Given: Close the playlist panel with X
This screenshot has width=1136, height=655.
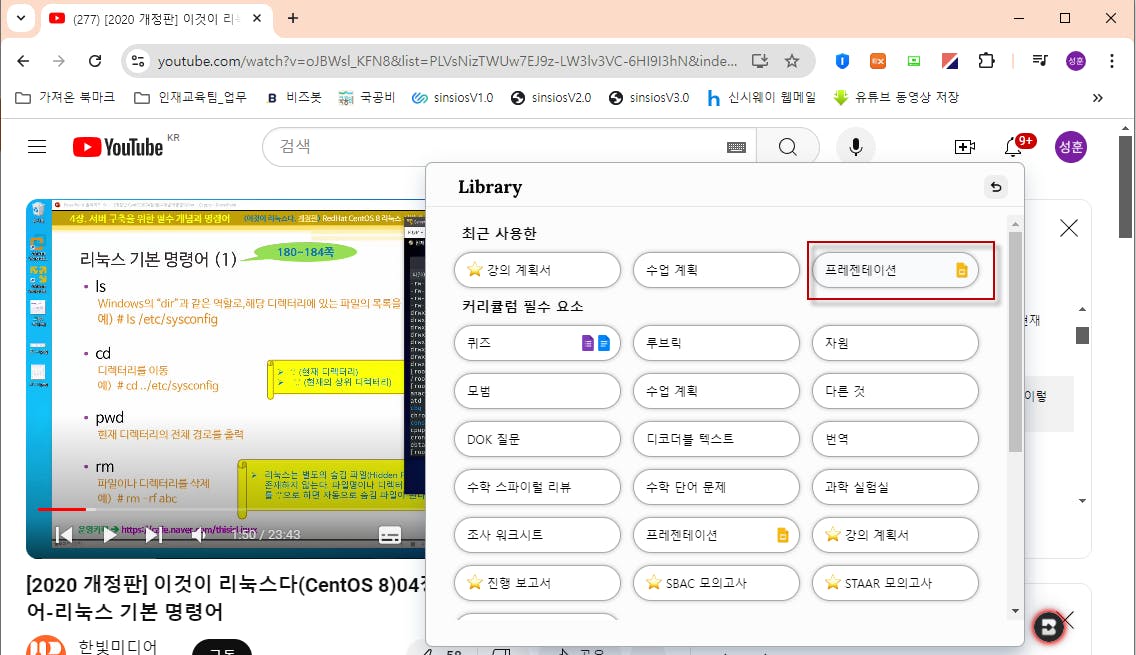Looking at the screenshot, I should pos(1069,228).
